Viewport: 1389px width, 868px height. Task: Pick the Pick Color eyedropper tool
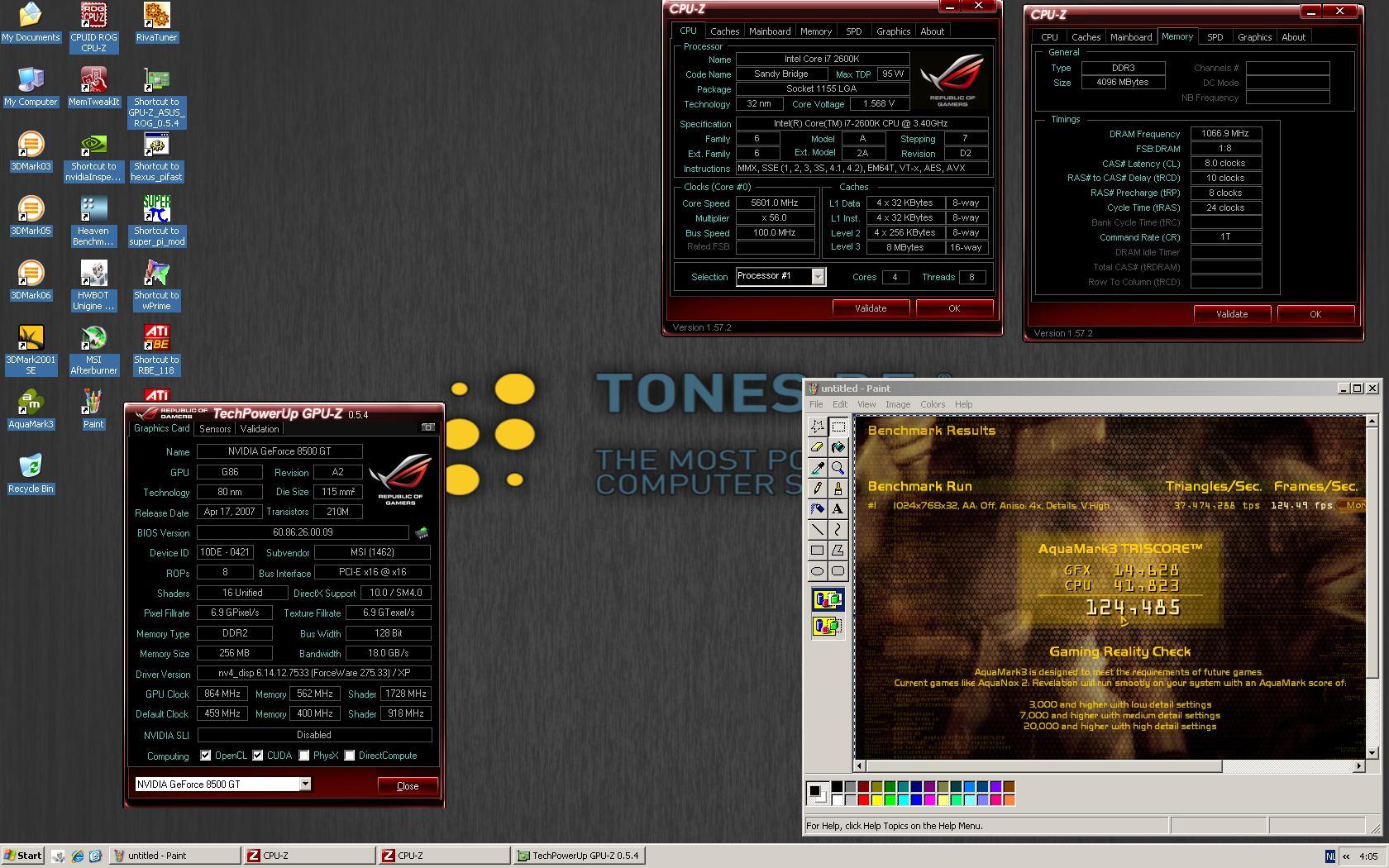pyautogui.click(x=817, y=468)
